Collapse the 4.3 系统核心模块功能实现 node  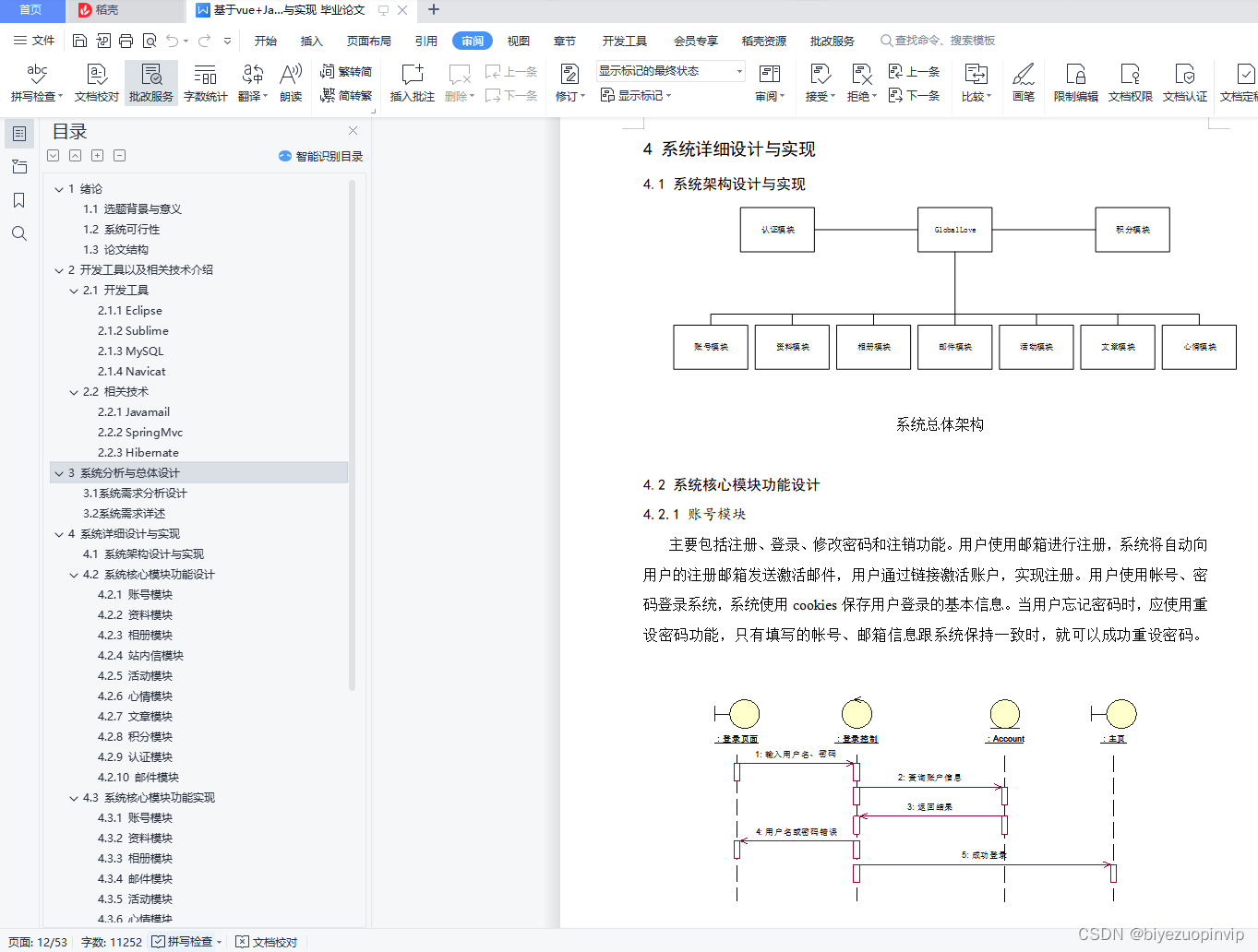[74, 798]
